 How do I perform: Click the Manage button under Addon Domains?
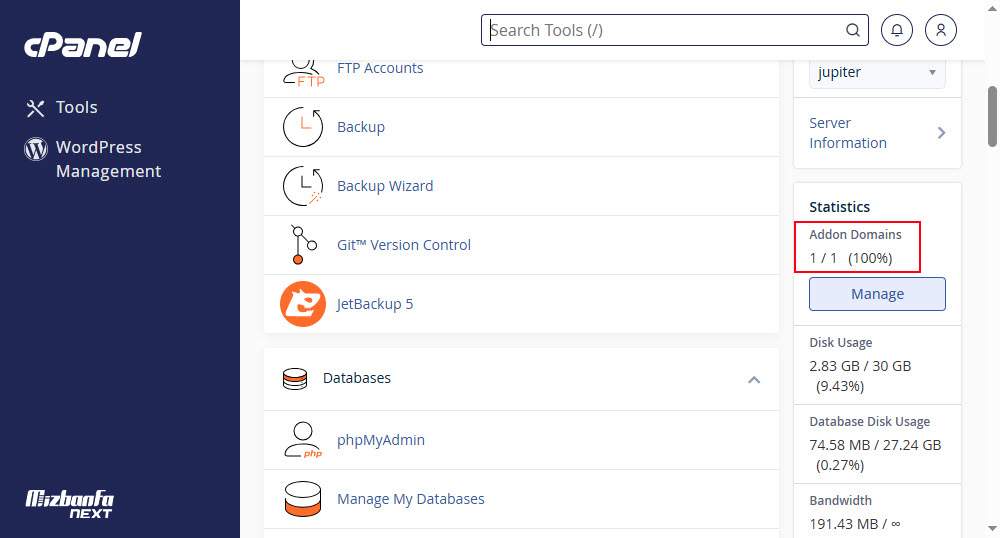(877, 294)
